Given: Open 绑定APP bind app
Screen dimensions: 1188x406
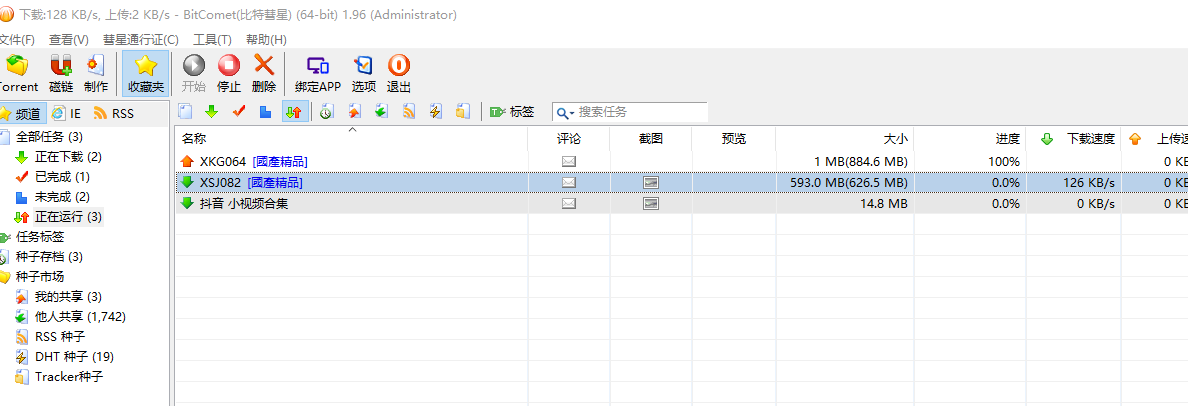Looking at the screenshot, I should click(317, 73).
